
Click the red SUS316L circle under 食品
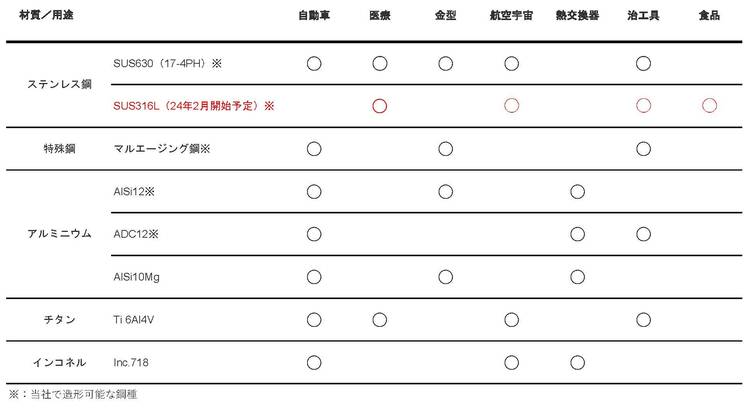coord(710,106)
